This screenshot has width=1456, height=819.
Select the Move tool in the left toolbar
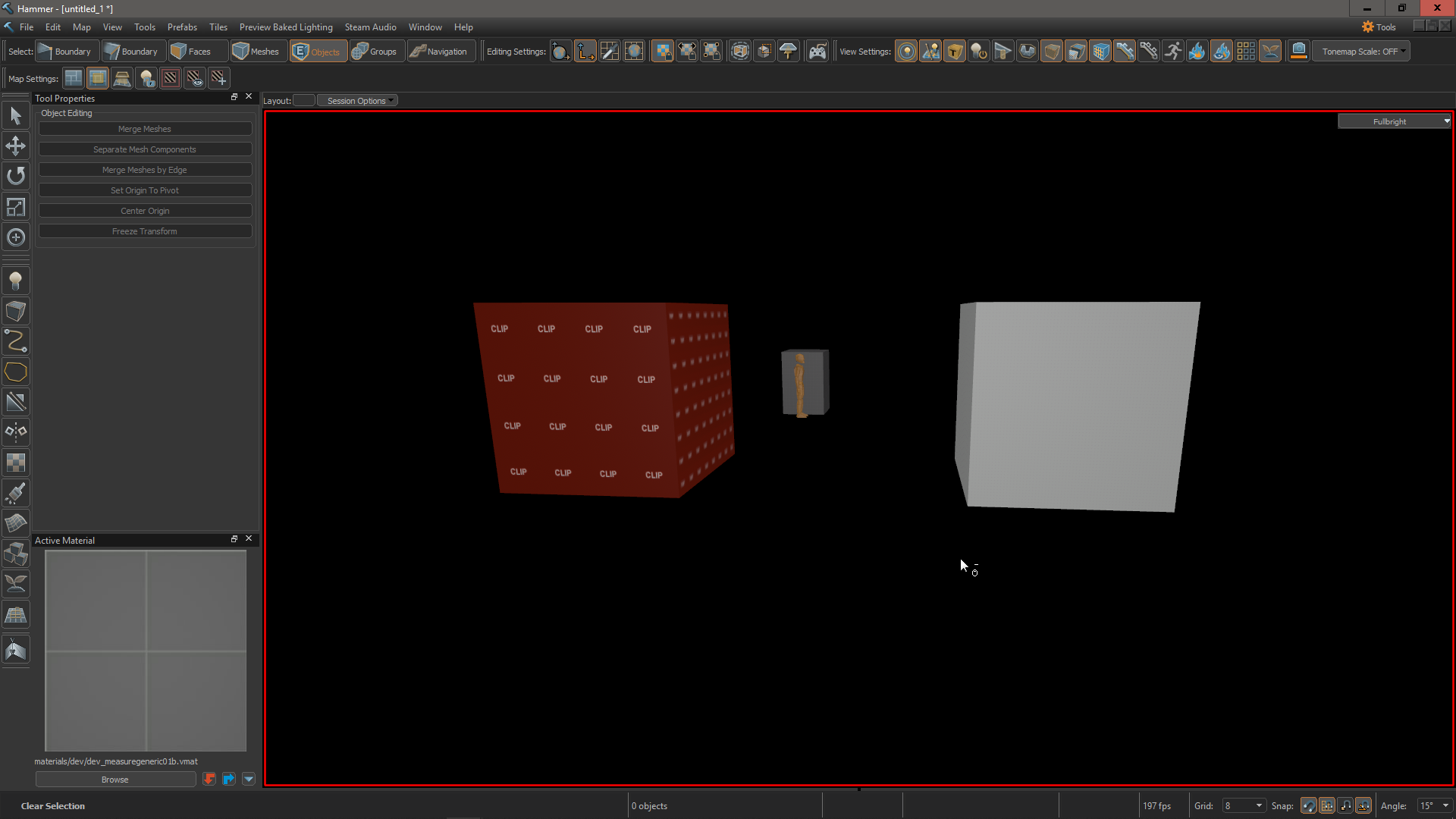(x=16, y=146)
